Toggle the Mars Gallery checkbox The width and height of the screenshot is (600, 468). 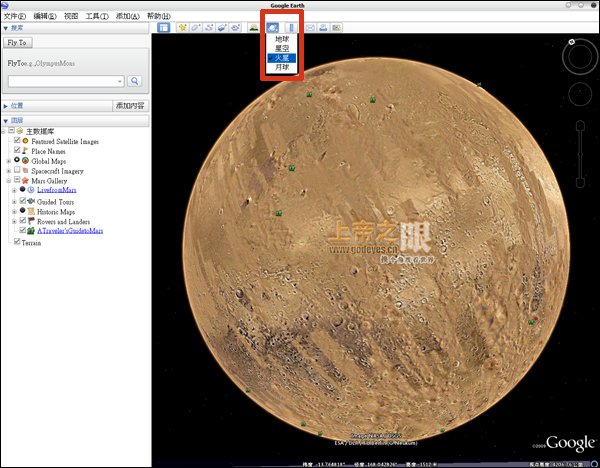[17, 179]
